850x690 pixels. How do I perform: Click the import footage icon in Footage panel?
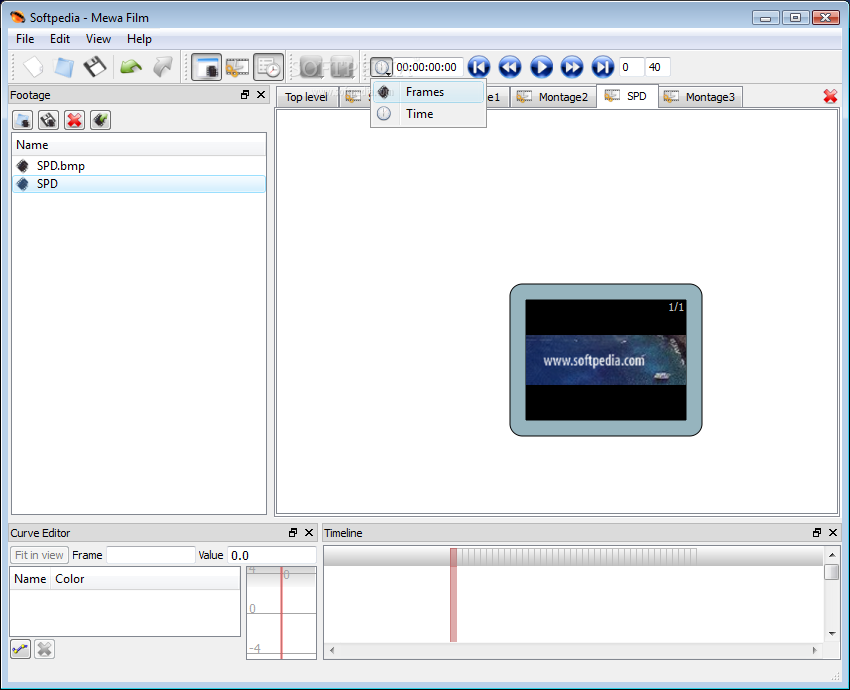click(x=23, y=120)
